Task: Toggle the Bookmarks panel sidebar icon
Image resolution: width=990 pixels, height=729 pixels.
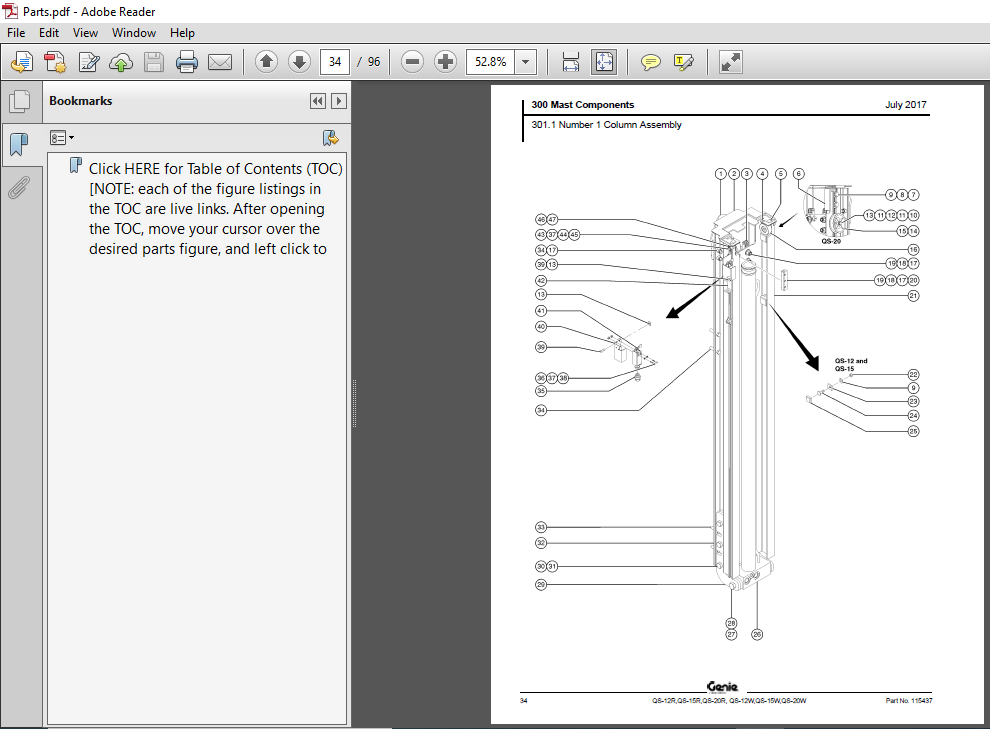Action: point(20,145)
